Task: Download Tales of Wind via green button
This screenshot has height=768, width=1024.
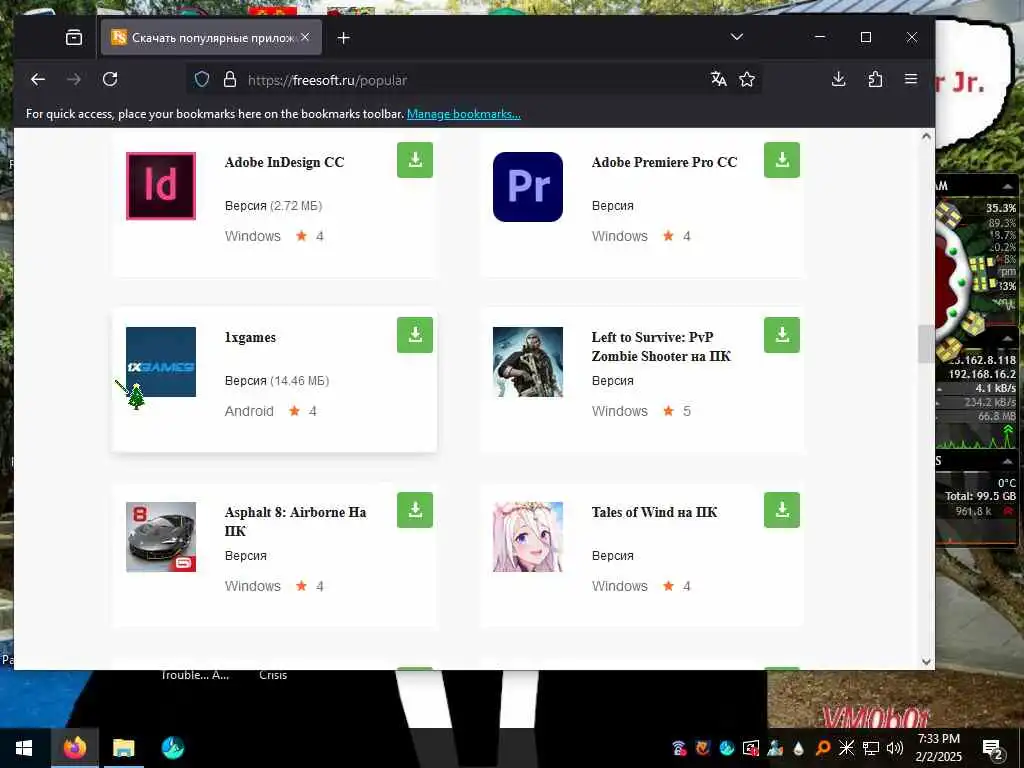Action: click(x=782, y=510)
